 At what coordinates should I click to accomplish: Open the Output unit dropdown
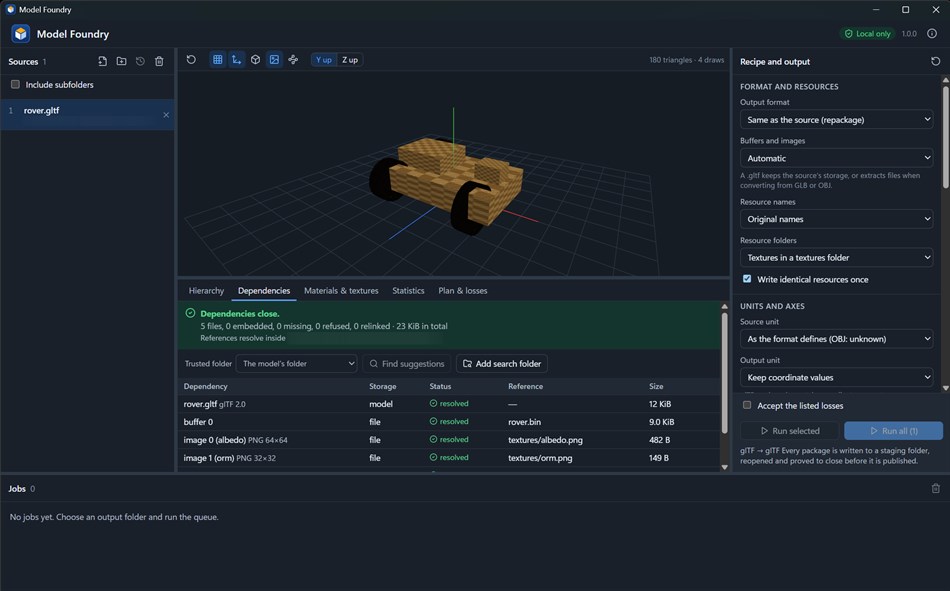point(836,377)
